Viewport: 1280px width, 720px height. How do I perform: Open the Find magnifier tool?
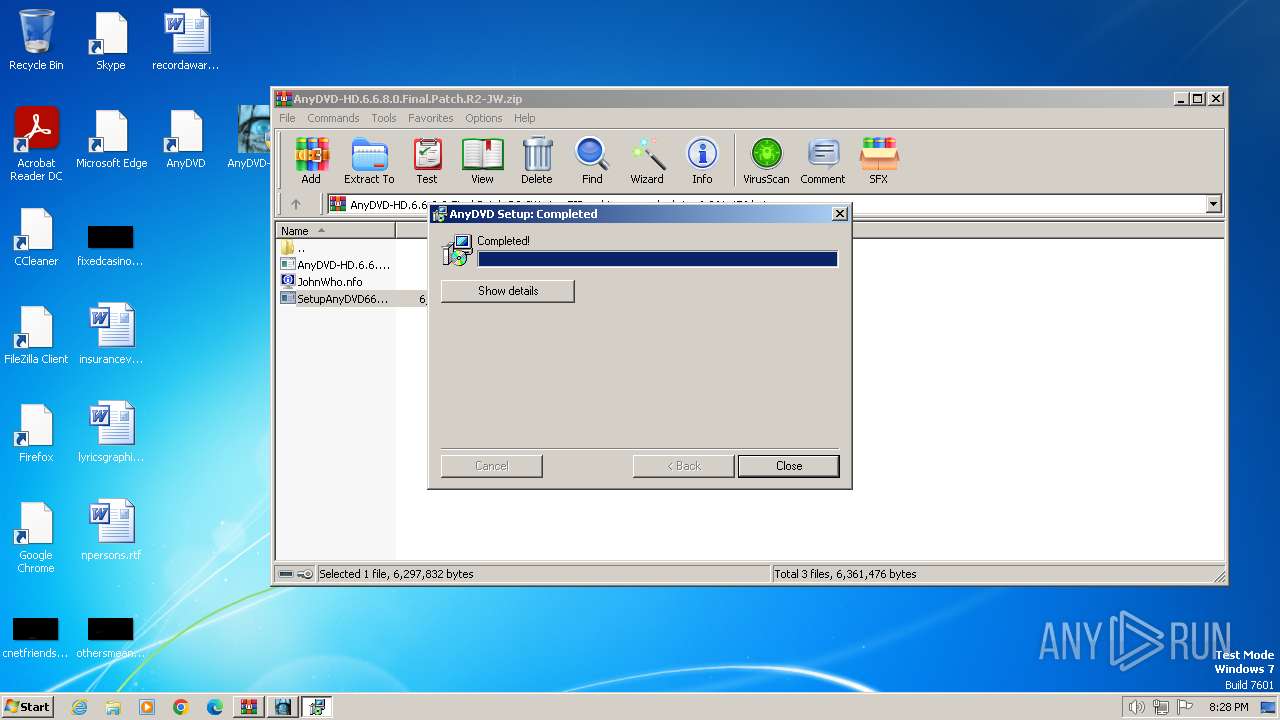pyautogui.click(x=592, y=161)
